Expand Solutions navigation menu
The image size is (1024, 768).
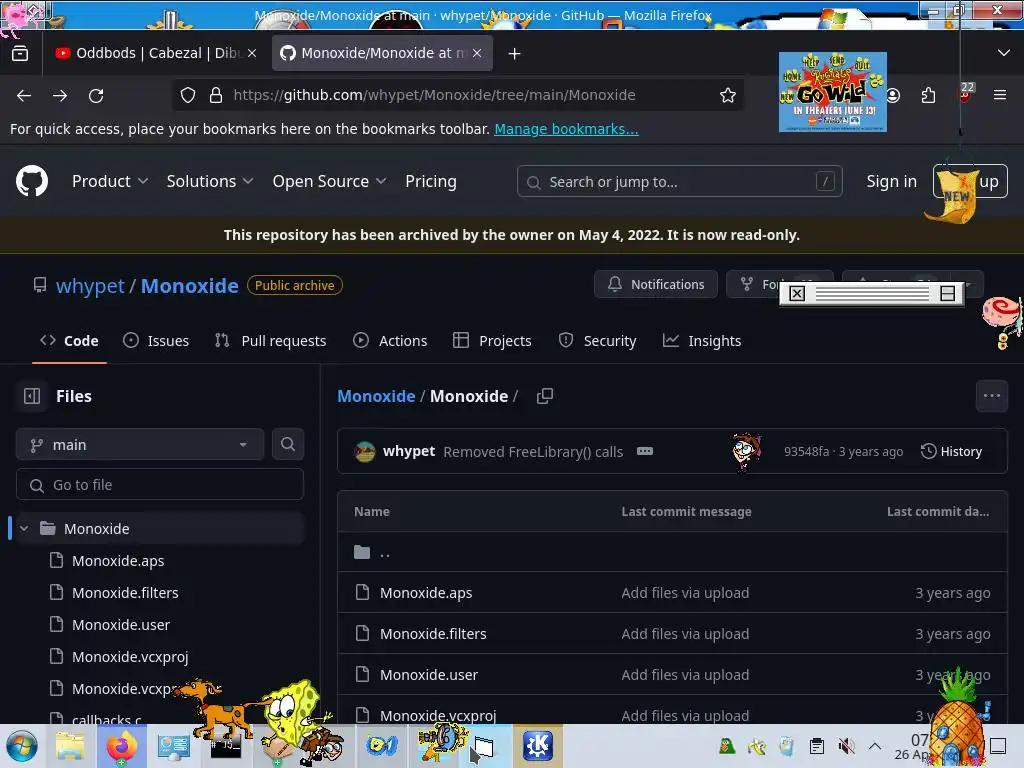209,181
